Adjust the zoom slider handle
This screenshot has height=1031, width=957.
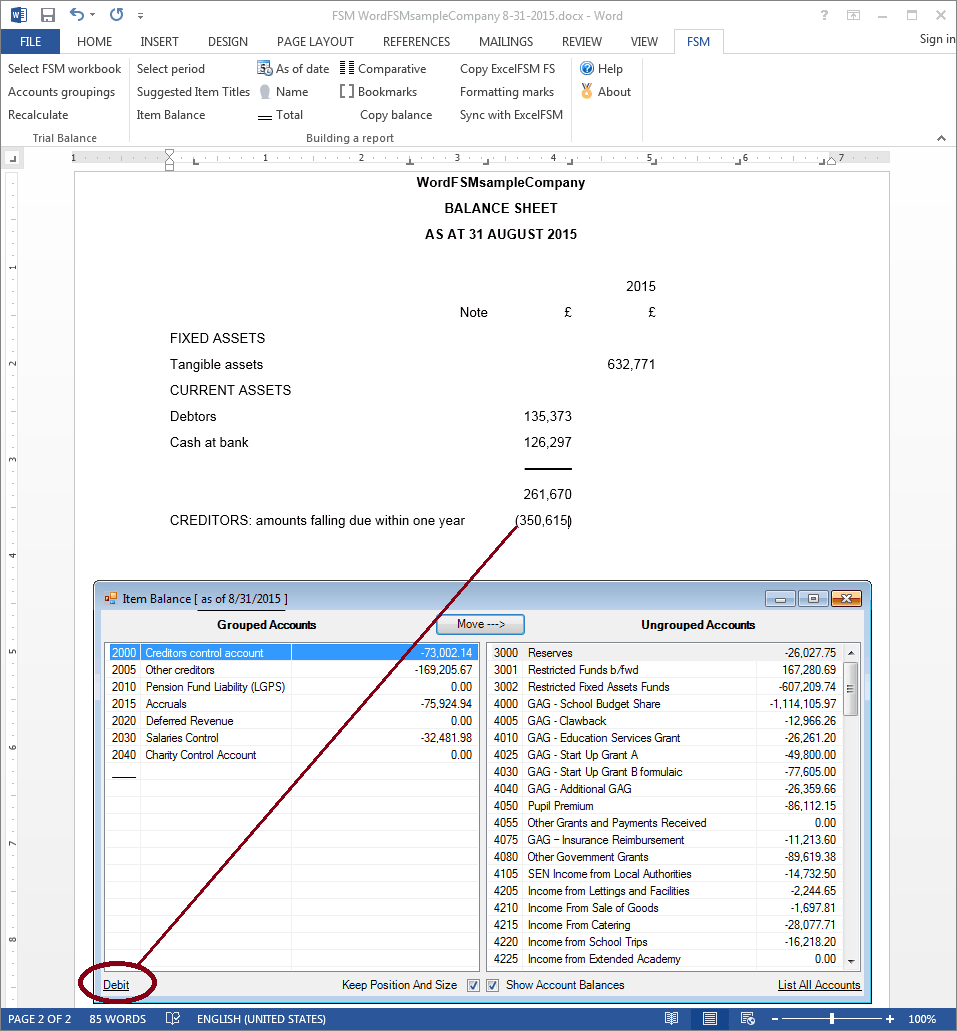pyautogui.click(x=831, y=1019)
